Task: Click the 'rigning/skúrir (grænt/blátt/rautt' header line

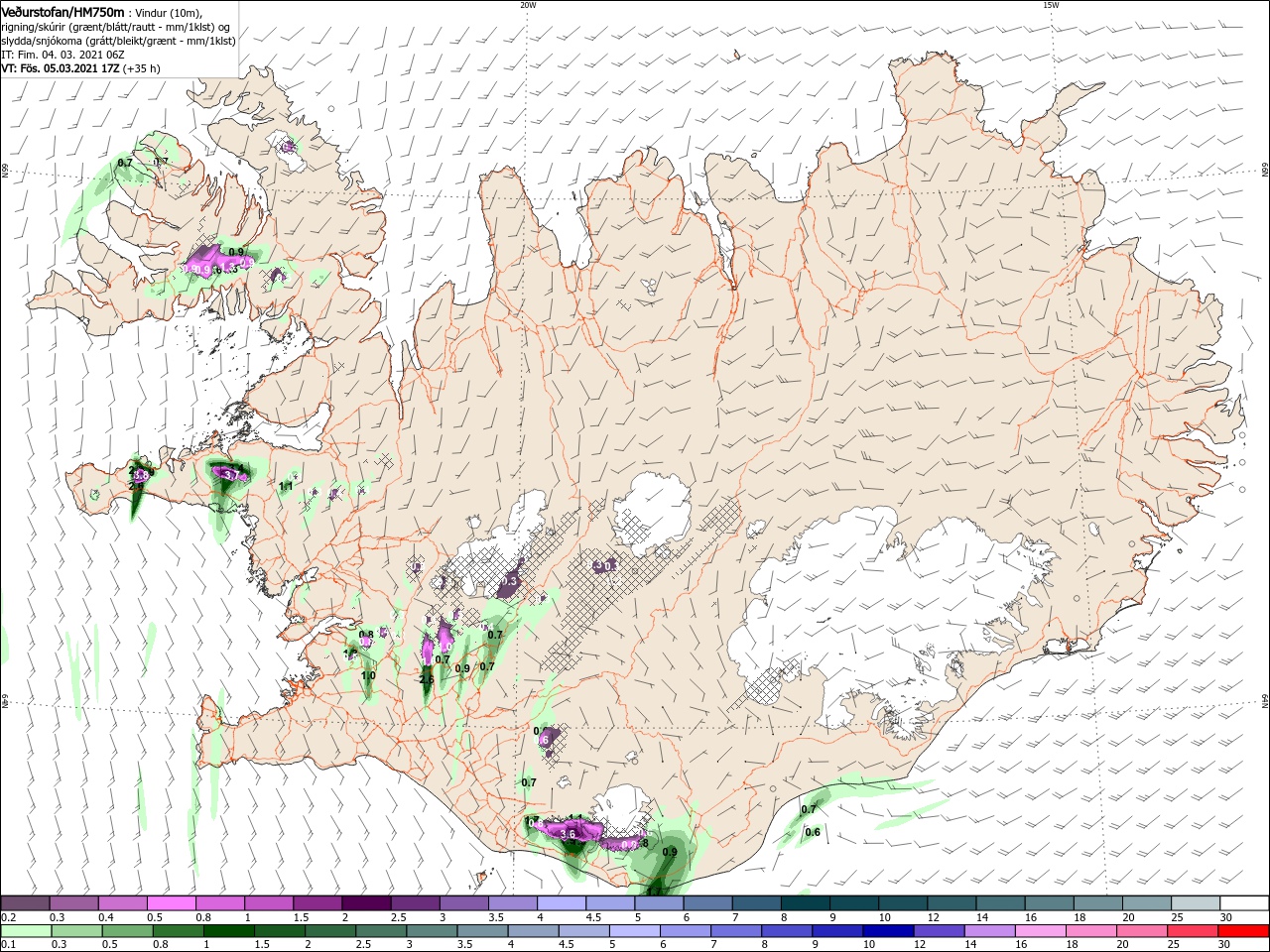Action: click(117, 27)
